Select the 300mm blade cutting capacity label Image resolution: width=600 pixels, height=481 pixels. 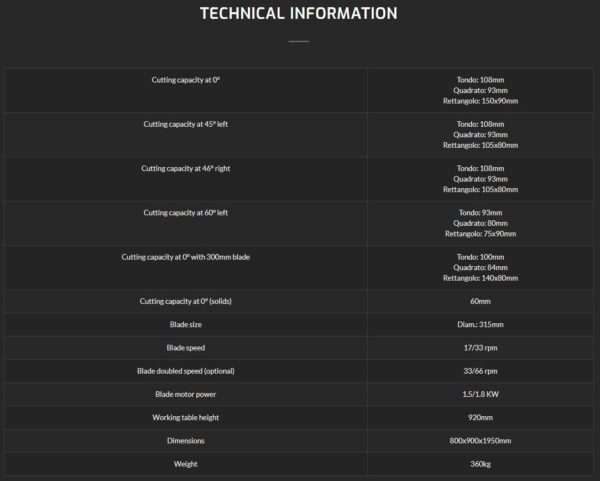tap(186, 257)
